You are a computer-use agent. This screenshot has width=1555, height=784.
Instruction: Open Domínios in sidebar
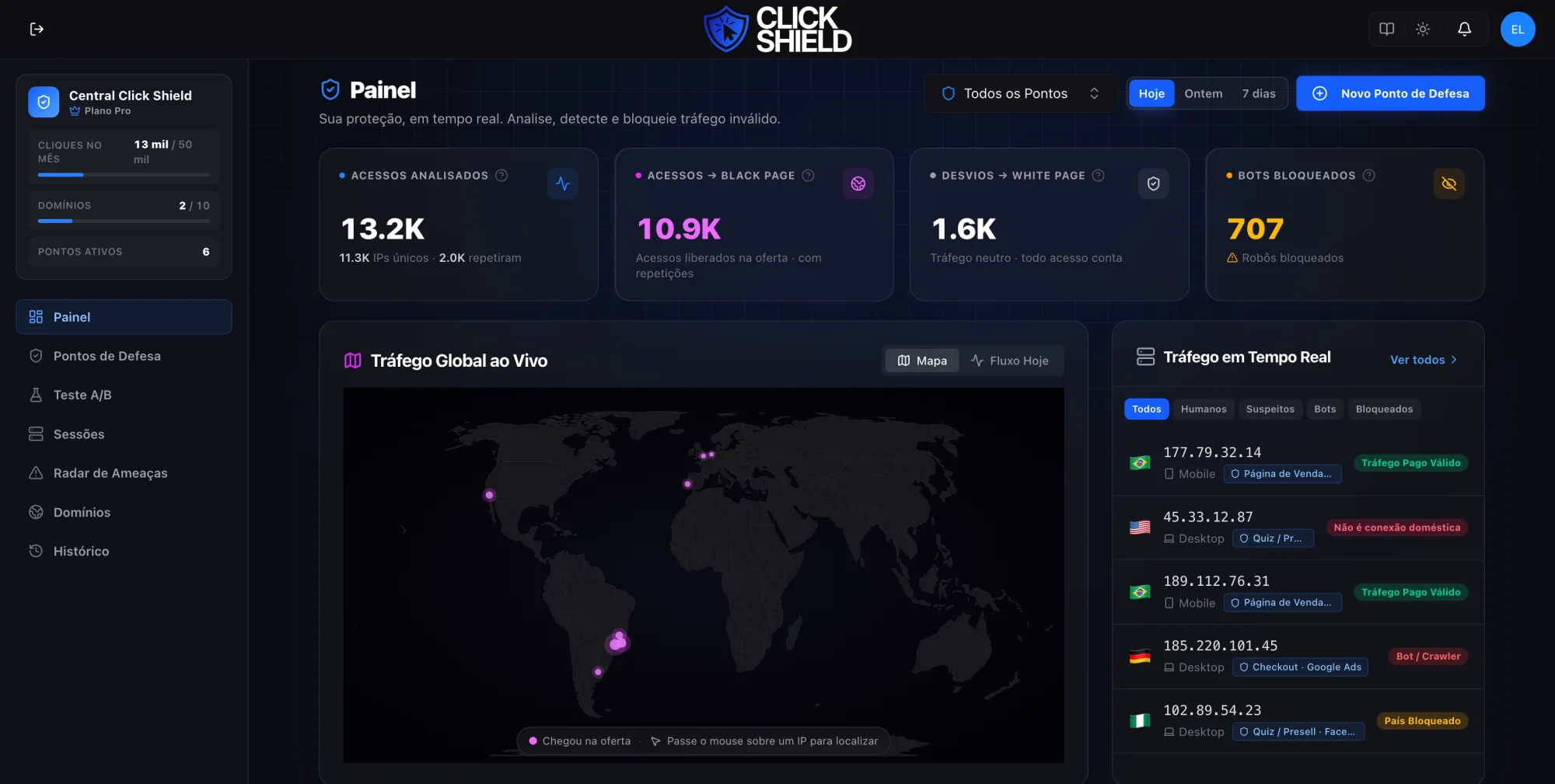click(x=124, y=512)
